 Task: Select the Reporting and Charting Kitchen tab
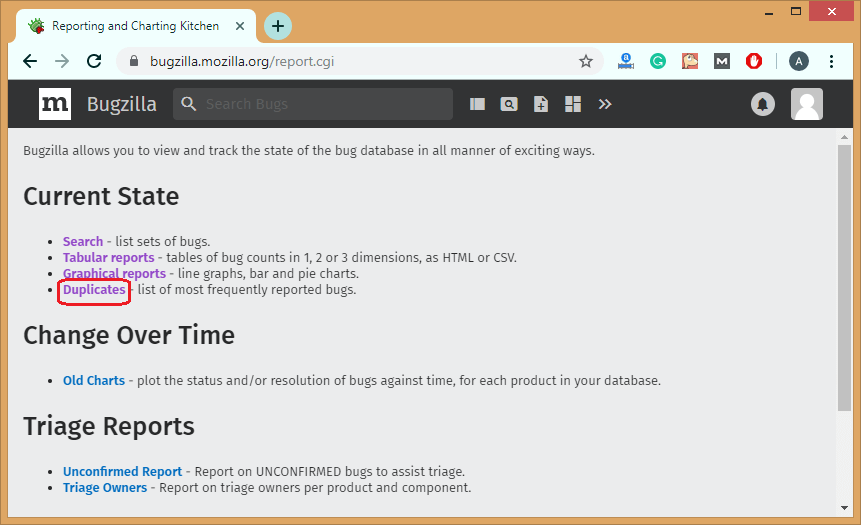(135, 26)
